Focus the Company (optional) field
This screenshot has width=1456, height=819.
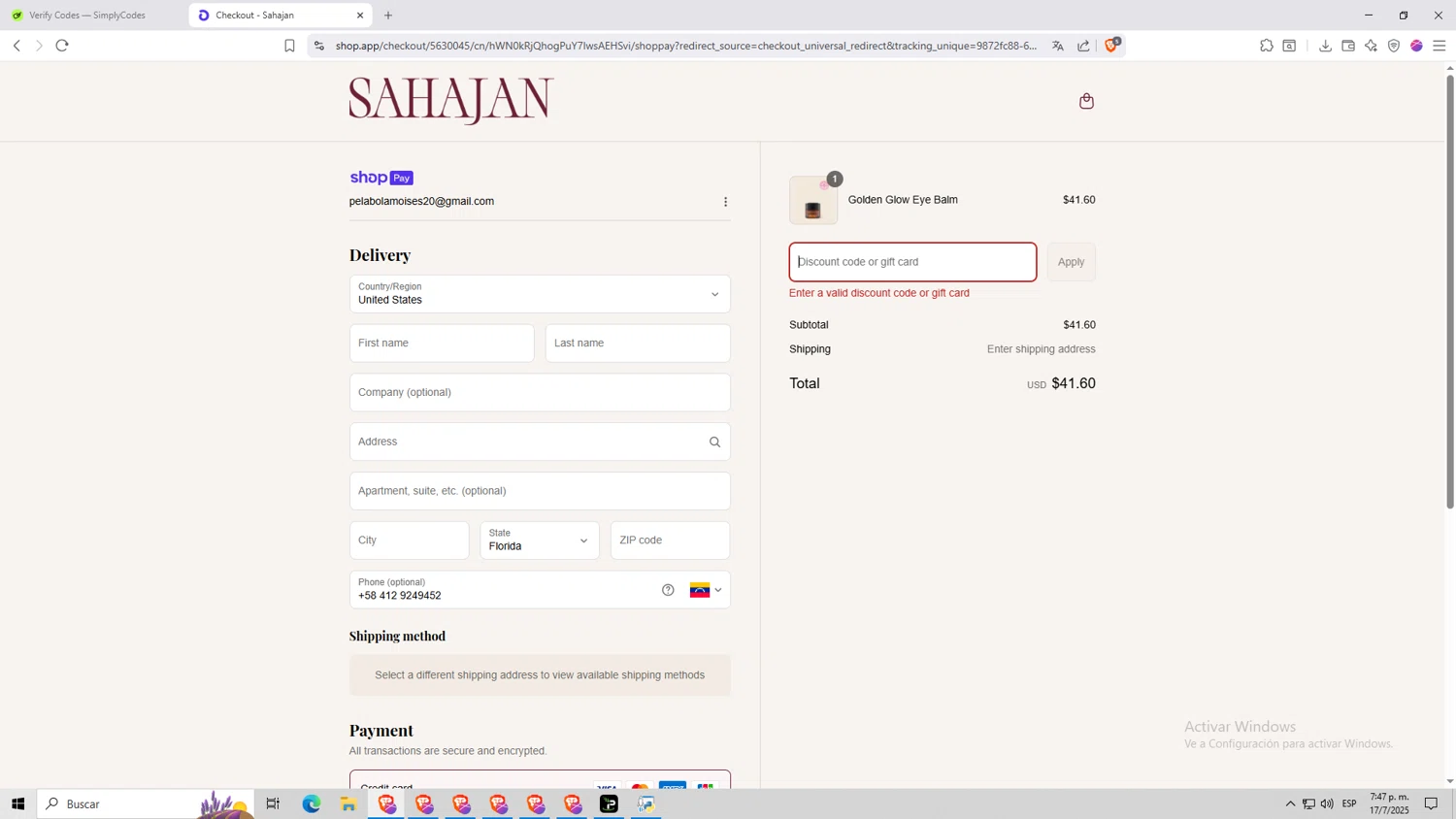[x=540, y=393]
